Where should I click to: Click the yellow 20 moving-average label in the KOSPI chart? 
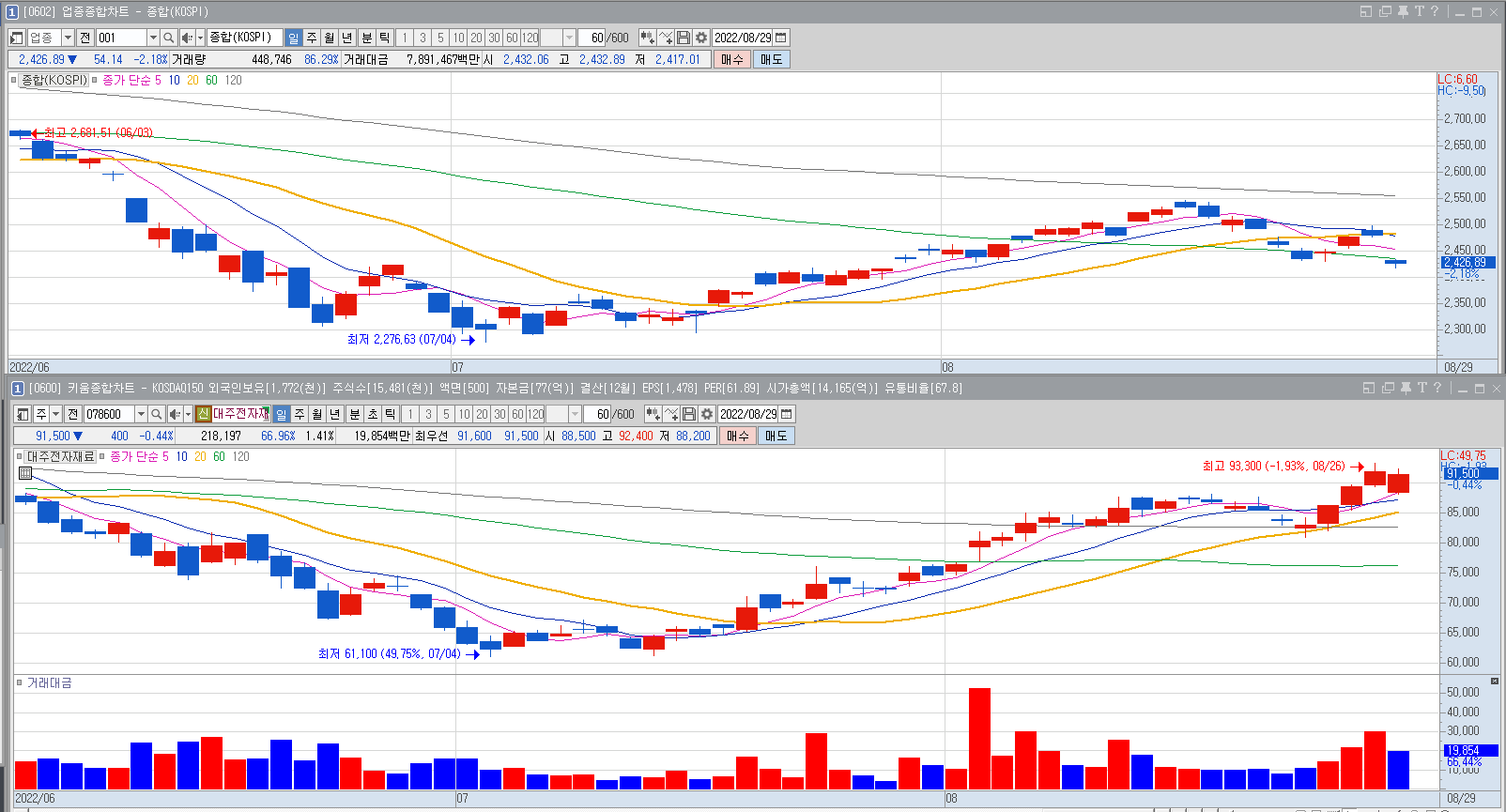click(x=192, y=81)
